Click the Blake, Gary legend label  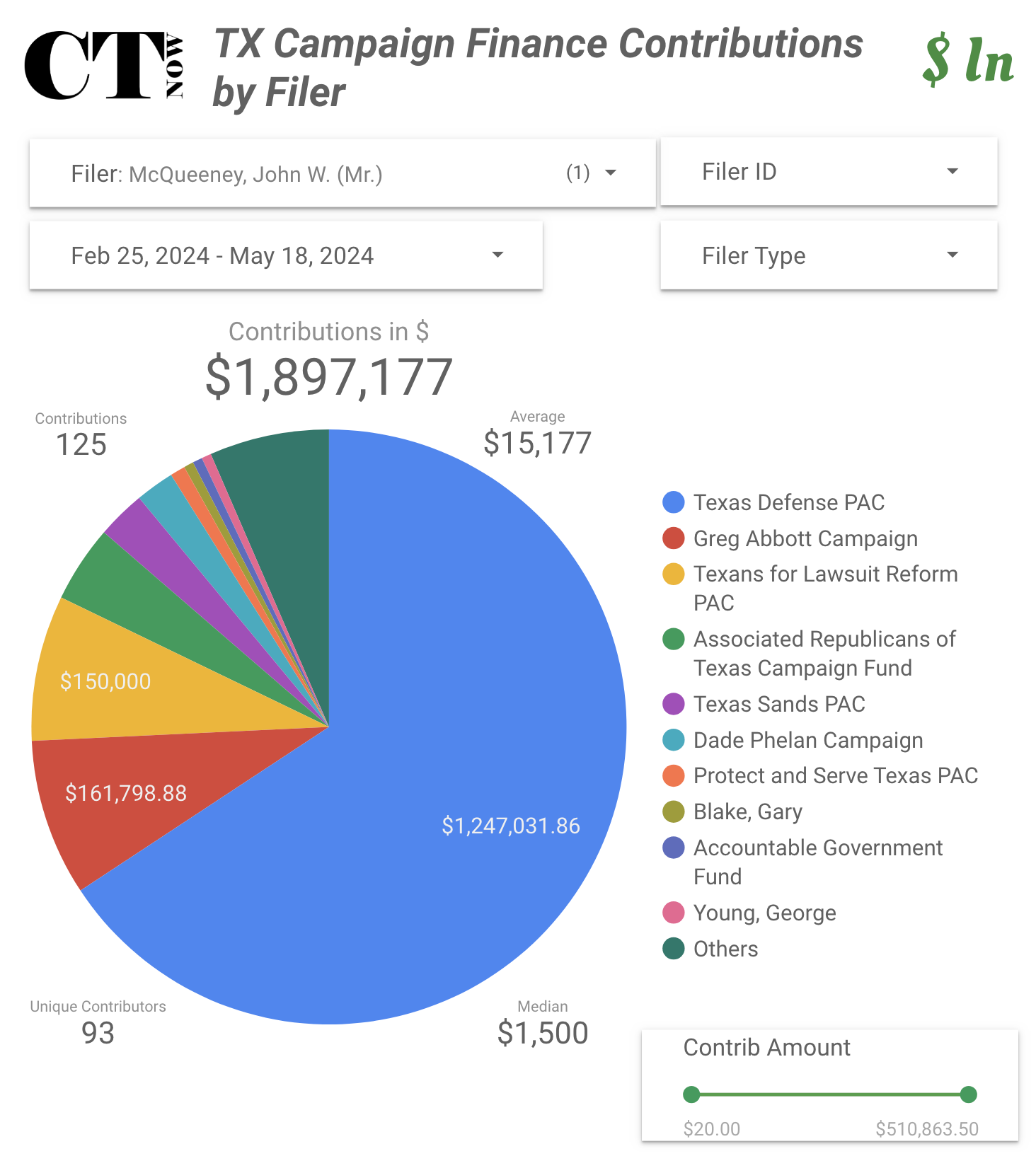coord(748,812)
